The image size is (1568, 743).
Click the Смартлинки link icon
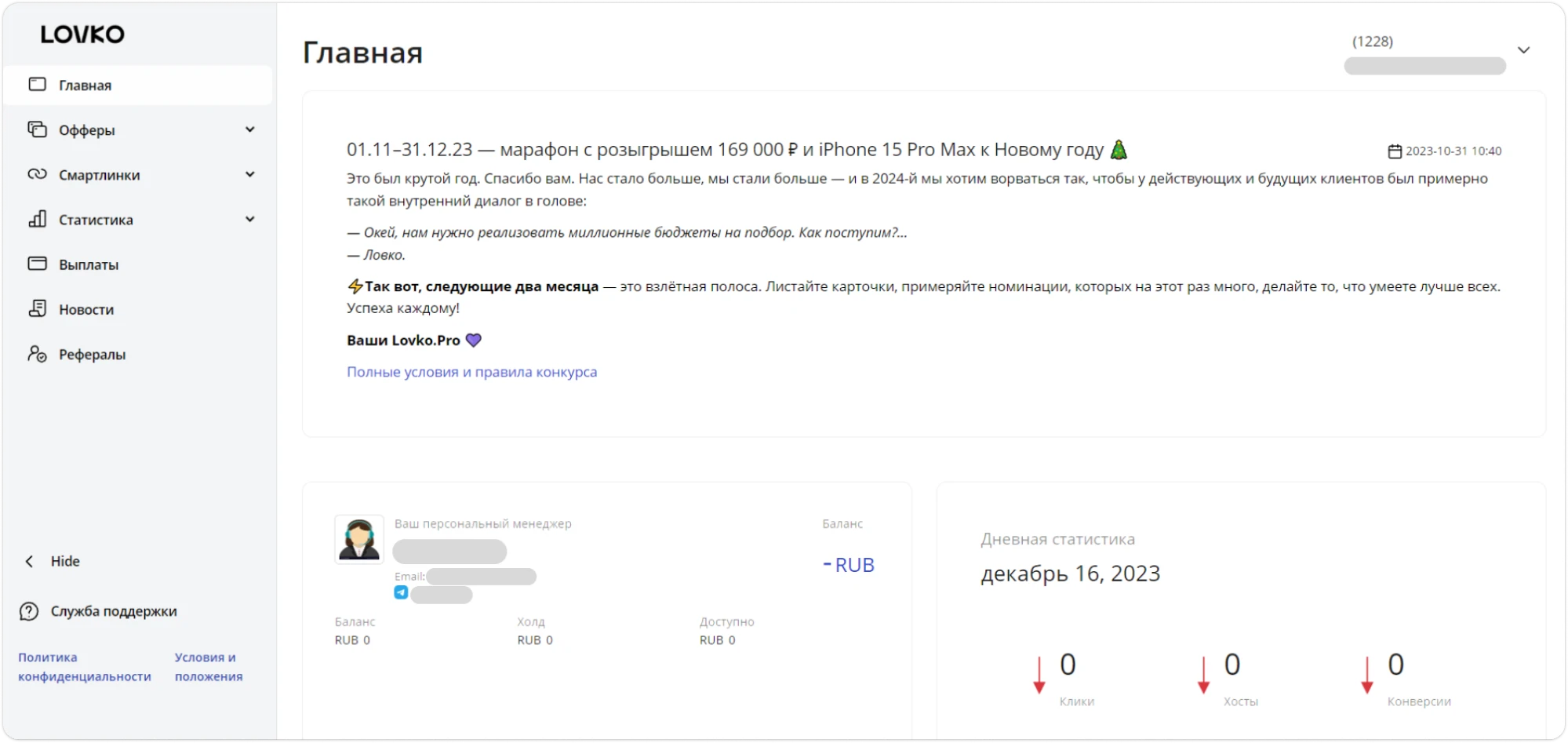point(38,174)
